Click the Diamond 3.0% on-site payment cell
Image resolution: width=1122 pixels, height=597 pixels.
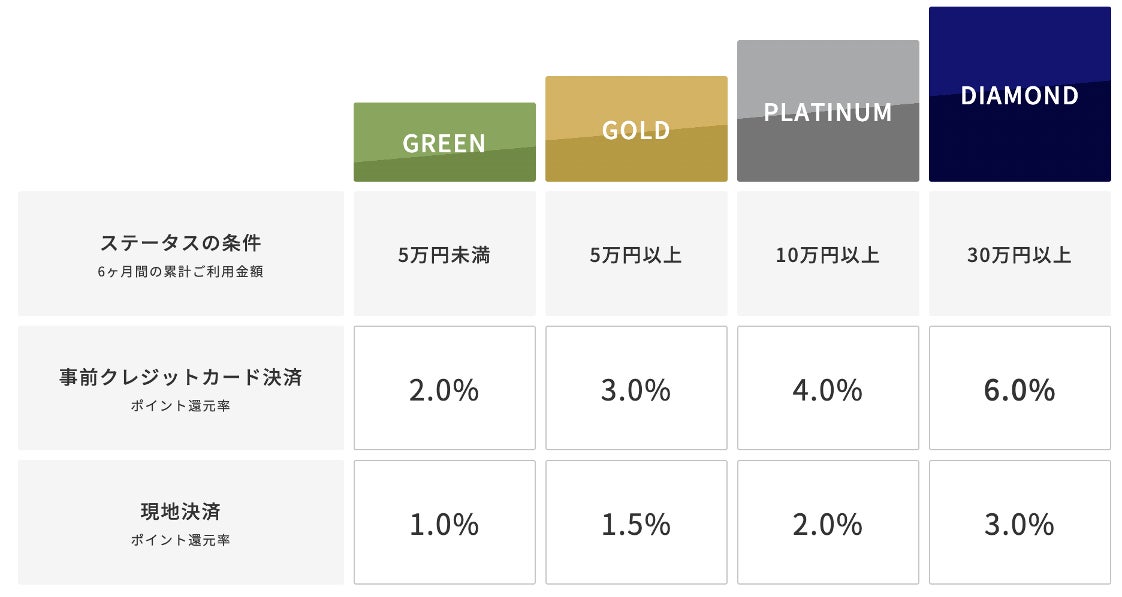coord(1019,523)
